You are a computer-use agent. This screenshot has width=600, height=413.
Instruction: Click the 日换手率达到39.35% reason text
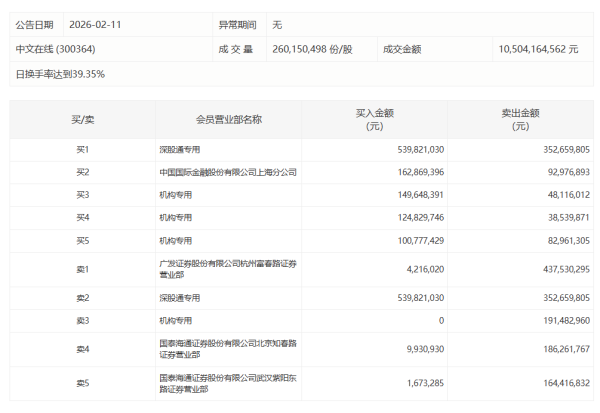(x=60, y=74)
